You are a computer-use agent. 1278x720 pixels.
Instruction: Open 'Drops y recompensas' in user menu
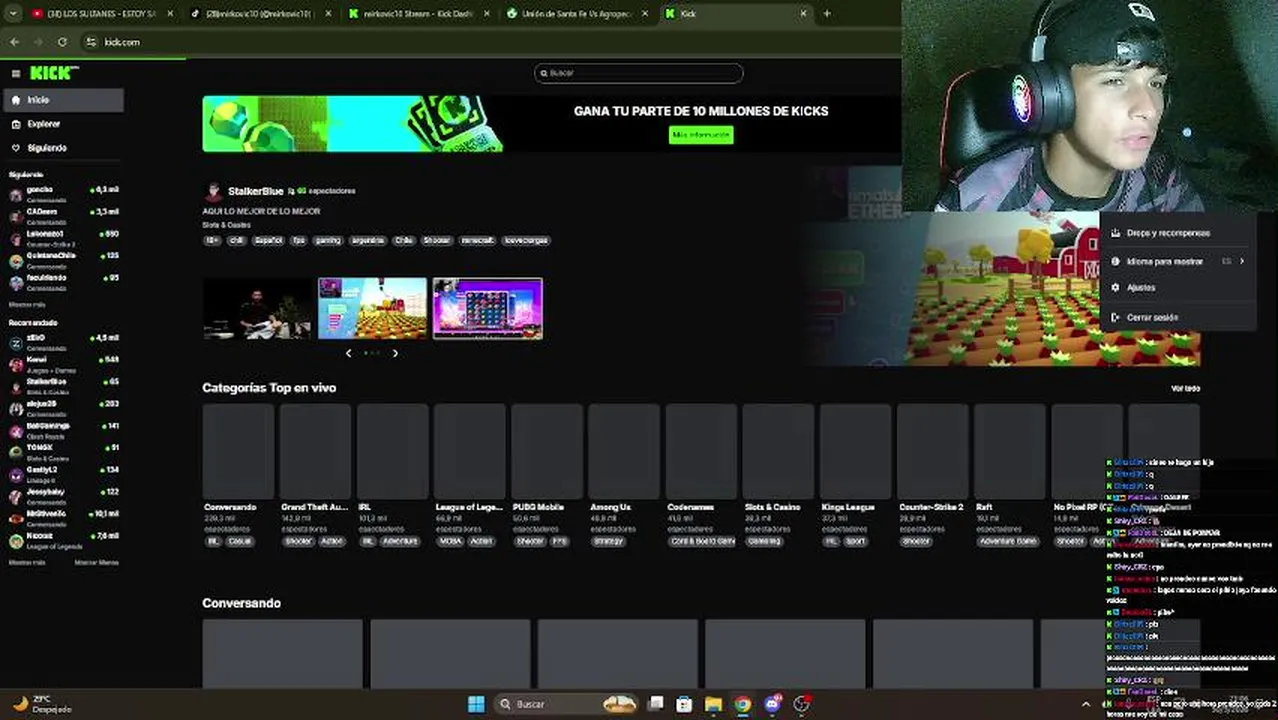pos(1167,233)
